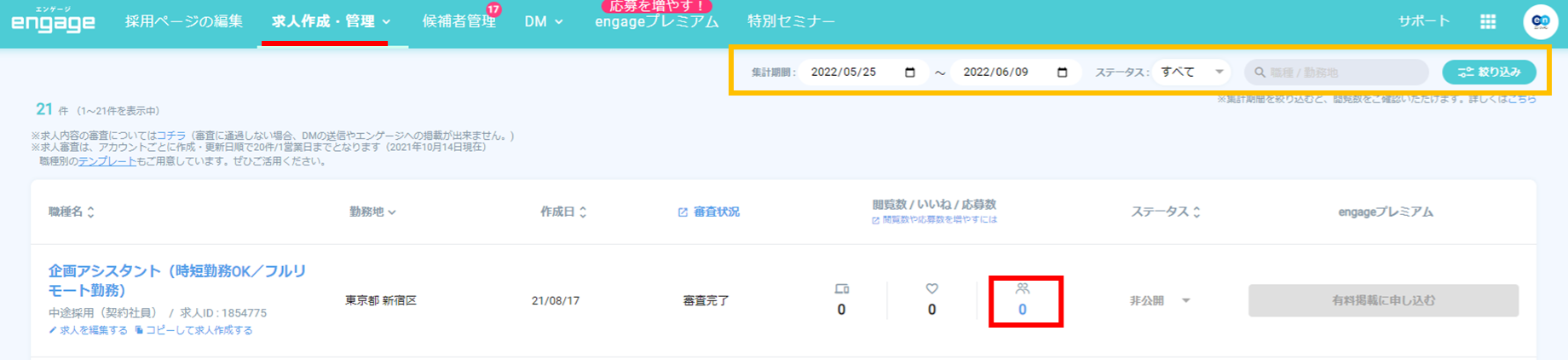Open the テンプレート link

(107, 161)
